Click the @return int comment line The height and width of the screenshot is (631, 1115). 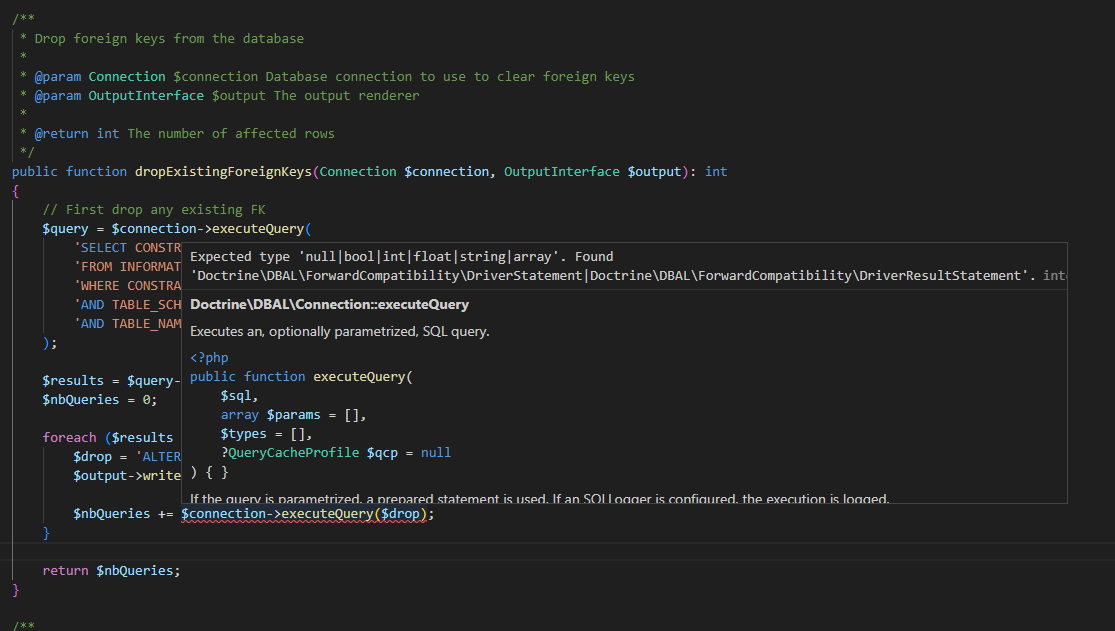80,133
